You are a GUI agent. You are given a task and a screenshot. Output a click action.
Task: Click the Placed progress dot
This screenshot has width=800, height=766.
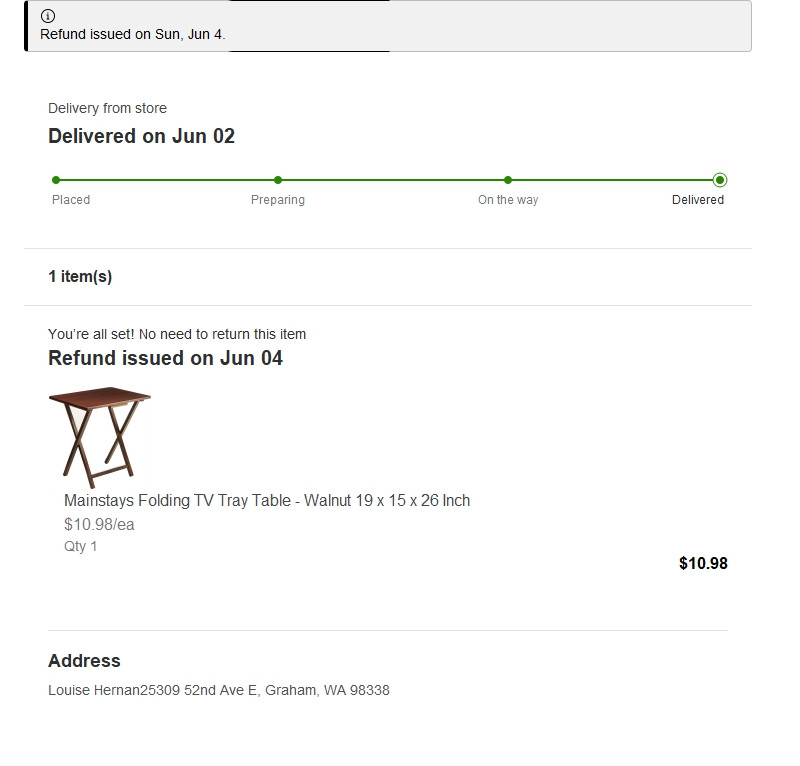point(56,180)
